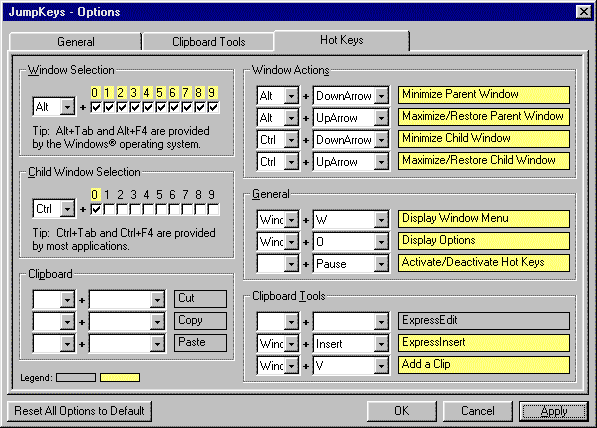Open Window Selection Alt modifier dropdown
Image resolution: width=597 pixels, height=428 pixels.
67,107
